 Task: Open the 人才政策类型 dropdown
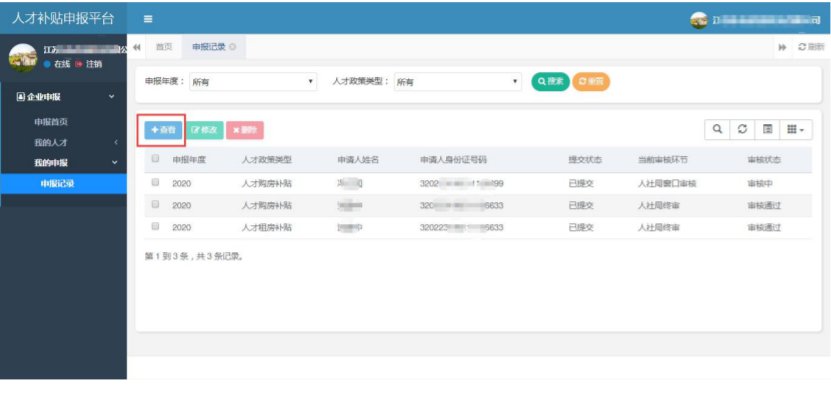point(458,82)
